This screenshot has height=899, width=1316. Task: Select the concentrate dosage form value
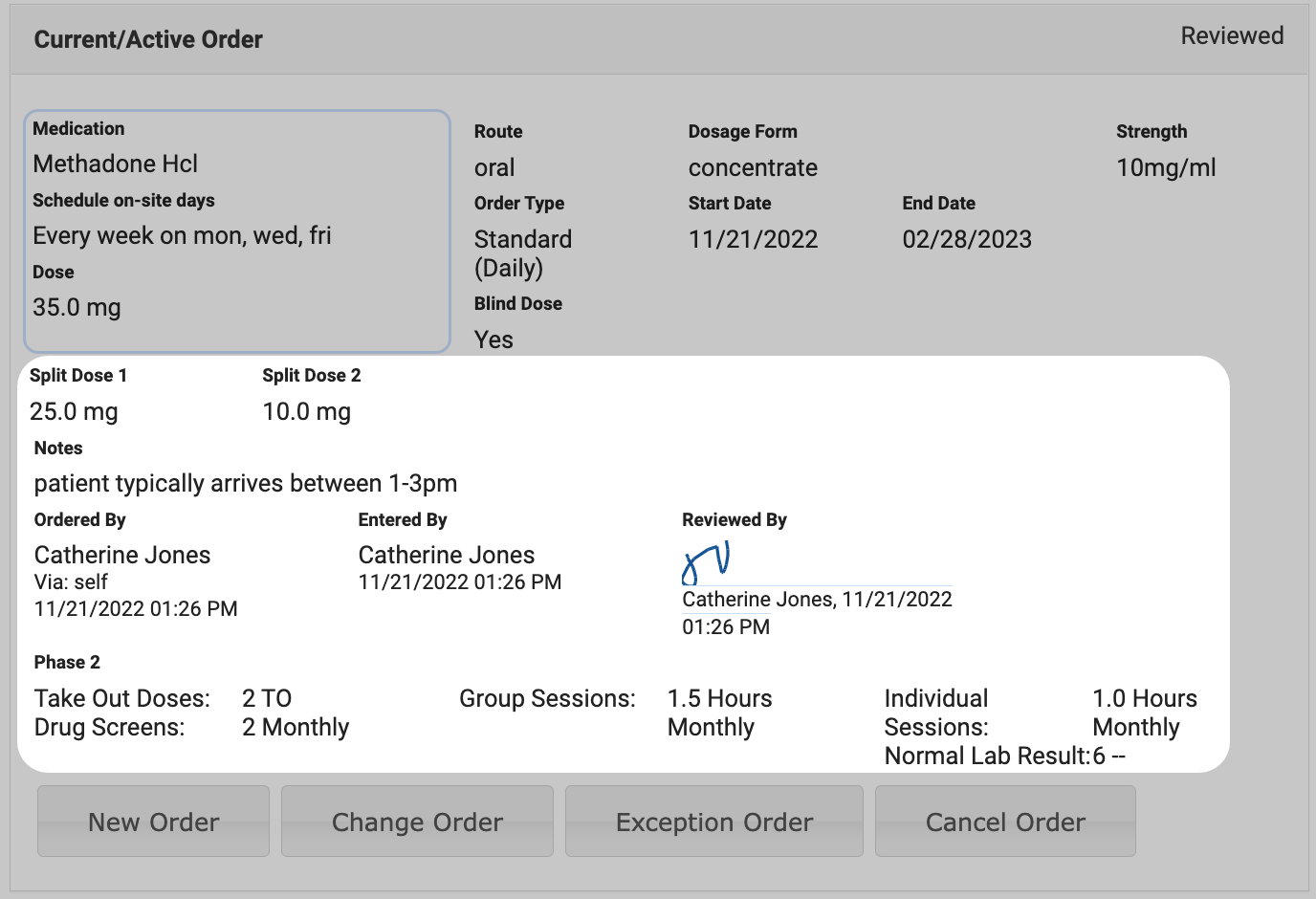coord(753,168)
